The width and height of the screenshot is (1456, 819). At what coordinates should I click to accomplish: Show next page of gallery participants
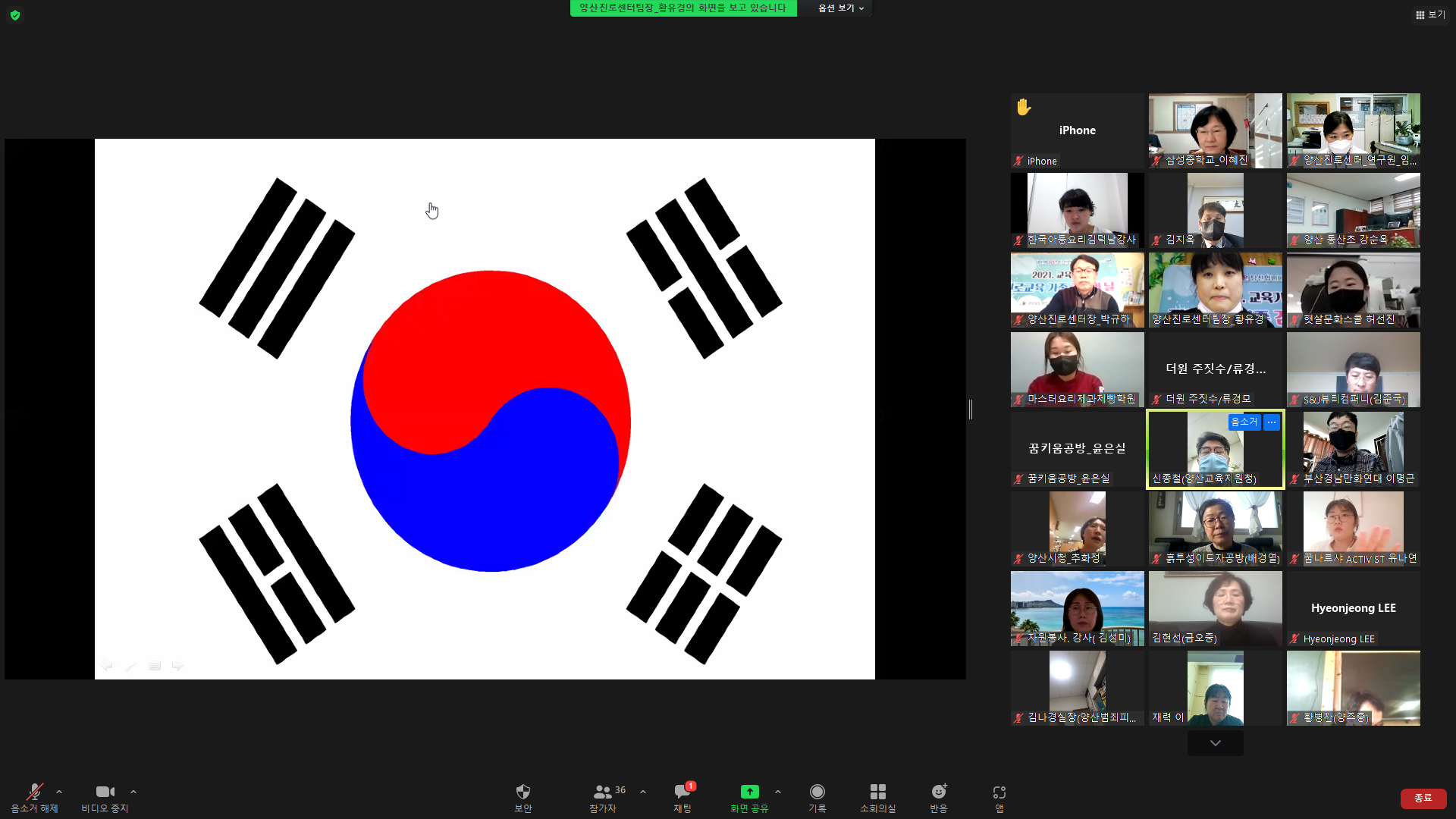pyautogui.click(x=1215, y=743)
